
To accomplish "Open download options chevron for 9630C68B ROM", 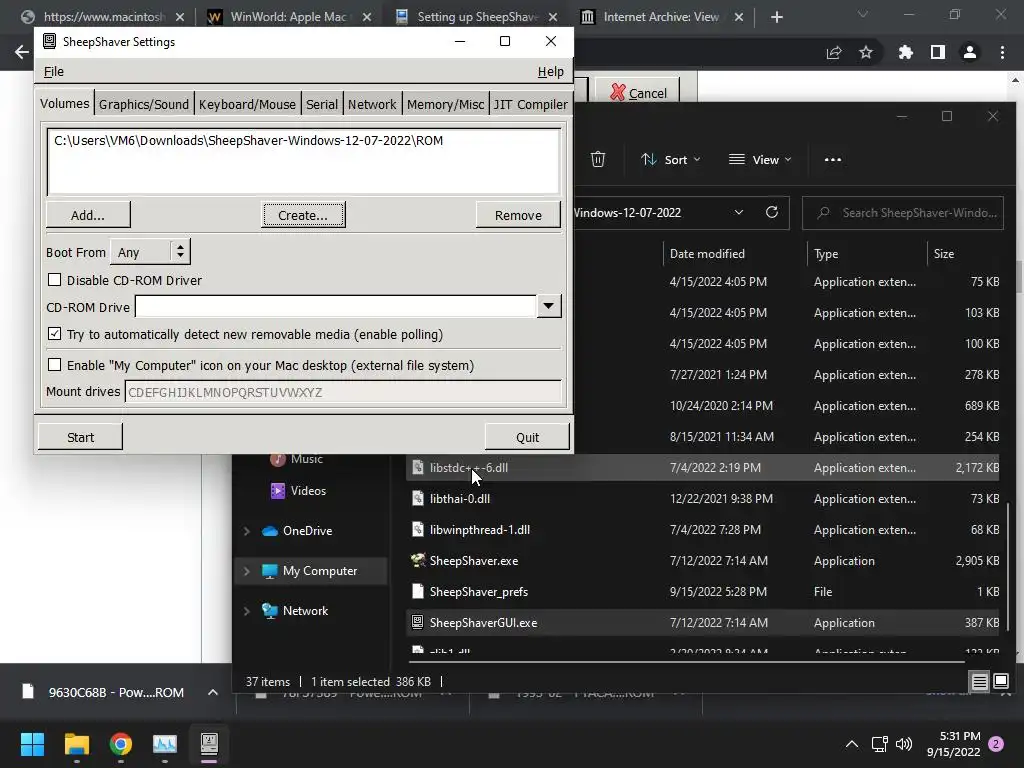I will tap(213, 692).
